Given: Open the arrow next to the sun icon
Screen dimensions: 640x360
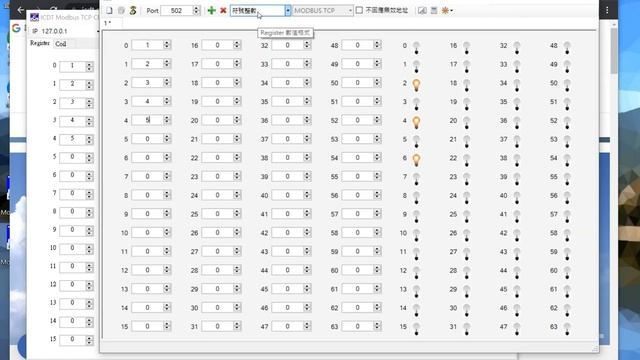Looking at the screenshot, I should pos(451,11).
